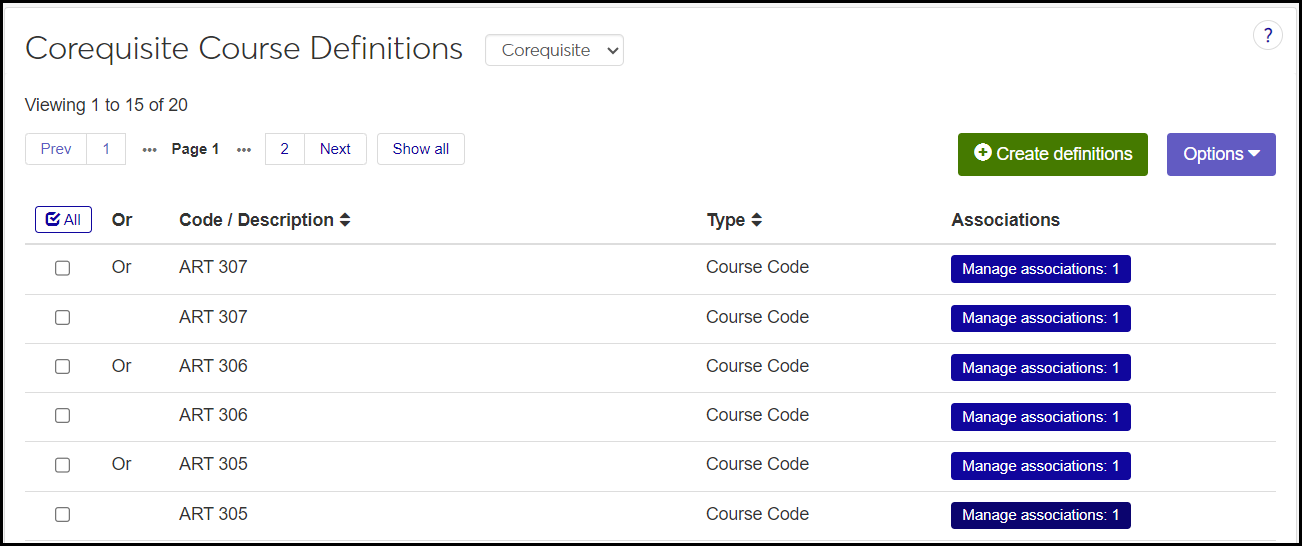This screenshot has width=1302, height=546.
Task: Open the Corequisite type dropdown
Action: tap(554, 50)
